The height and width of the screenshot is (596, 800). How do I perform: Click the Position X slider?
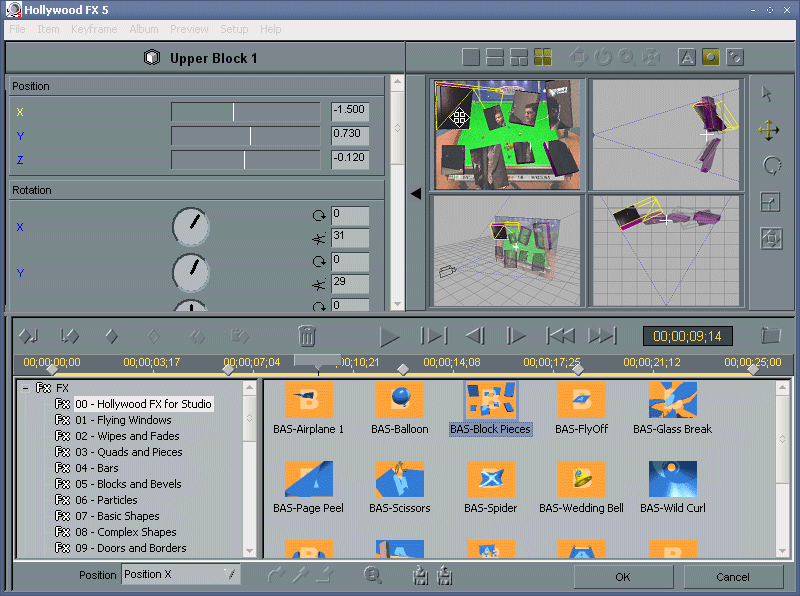point(245,112)
